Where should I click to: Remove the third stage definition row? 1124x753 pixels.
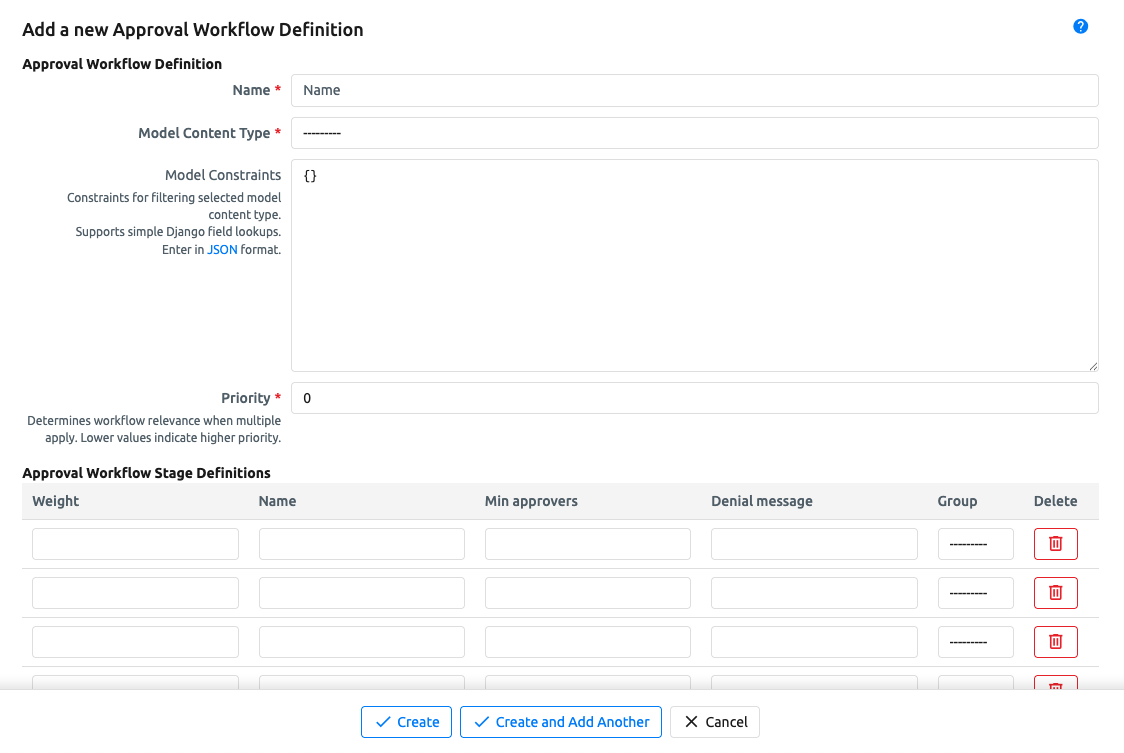click(1055, 642)
